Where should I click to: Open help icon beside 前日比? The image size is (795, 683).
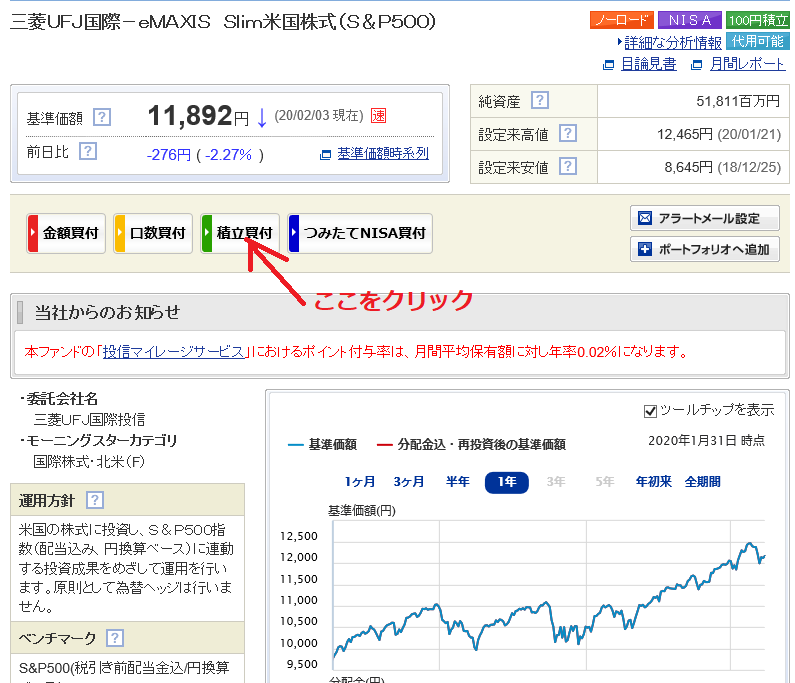click(88, 151)
